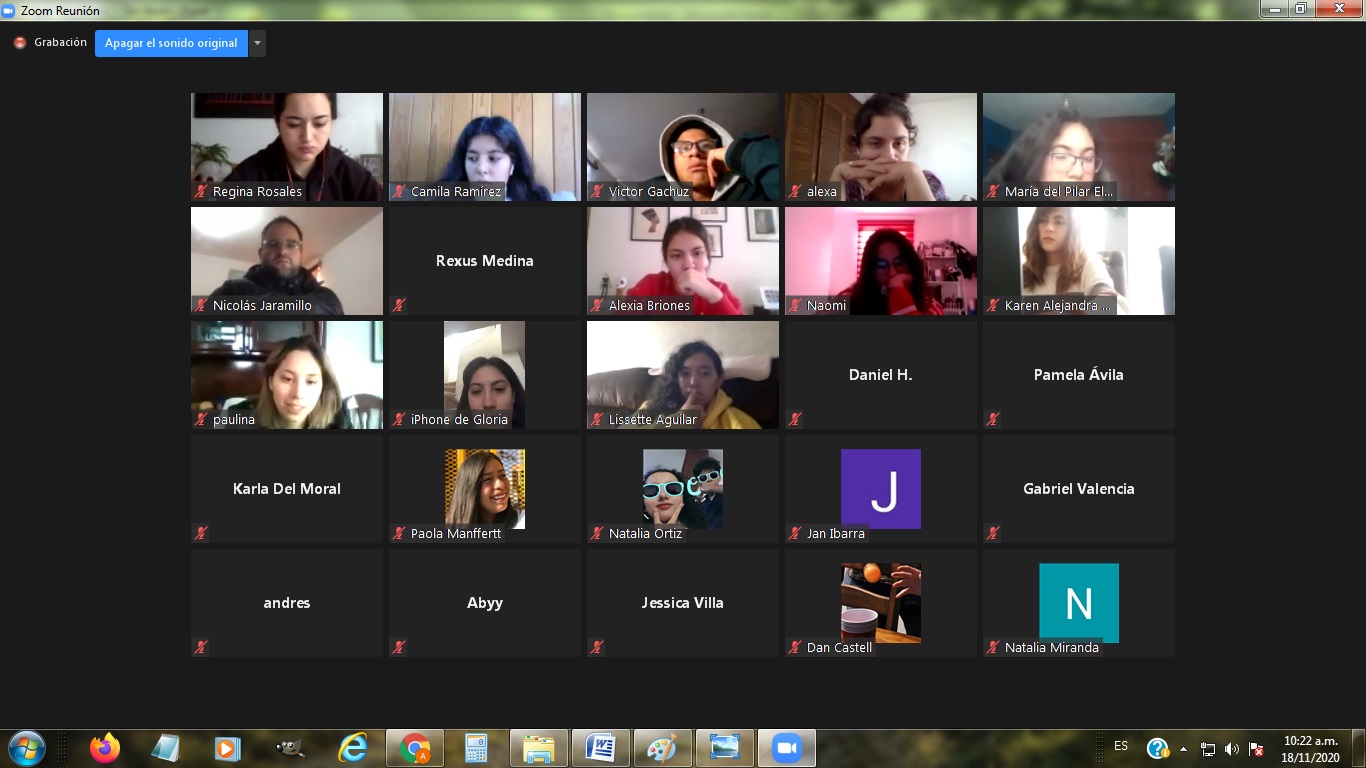Viewport: 1366px width, 768px height.
Task: Click Dan Castell profile picture
Action: (x=881, y=602)
